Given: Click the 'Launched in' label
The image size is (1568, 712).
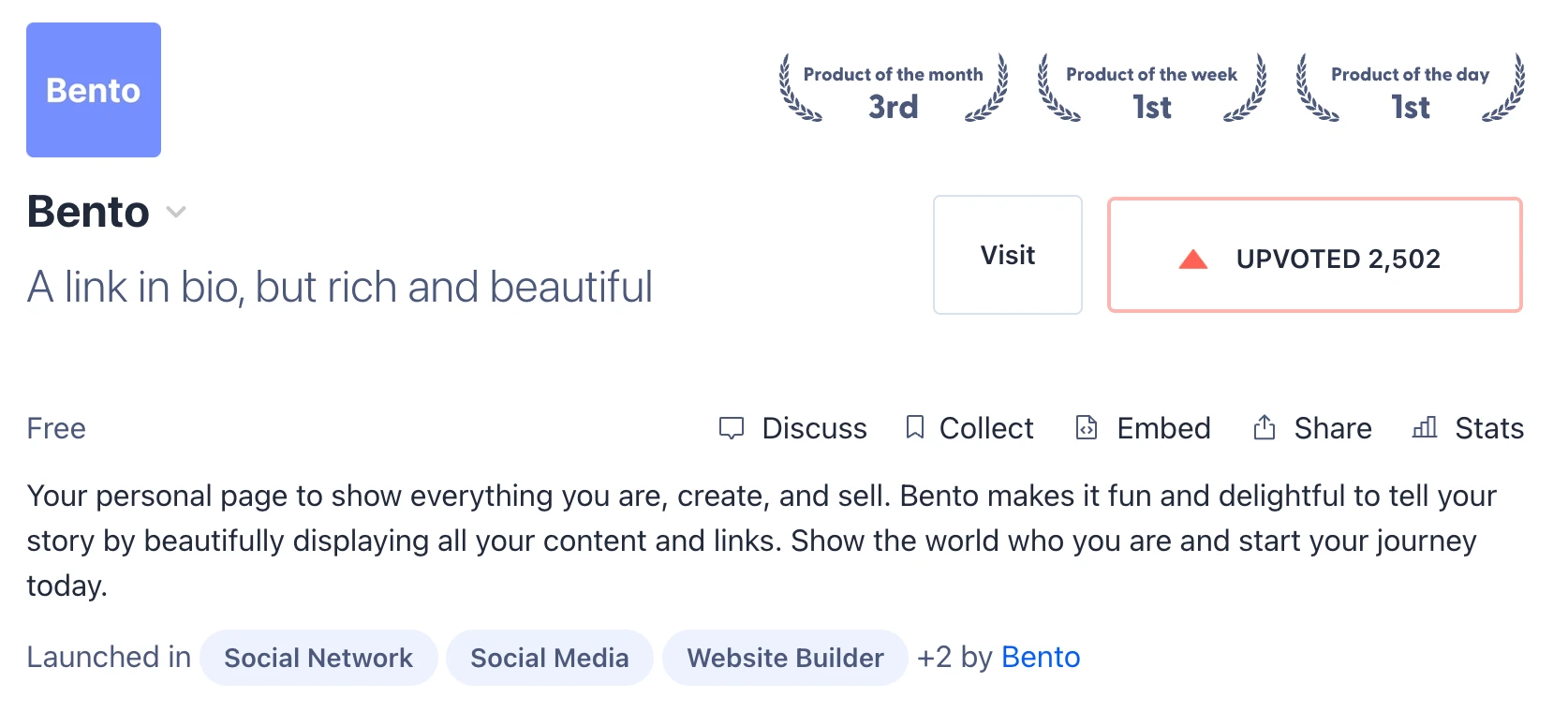Looking at the screenshot, I should click(109, 657).
